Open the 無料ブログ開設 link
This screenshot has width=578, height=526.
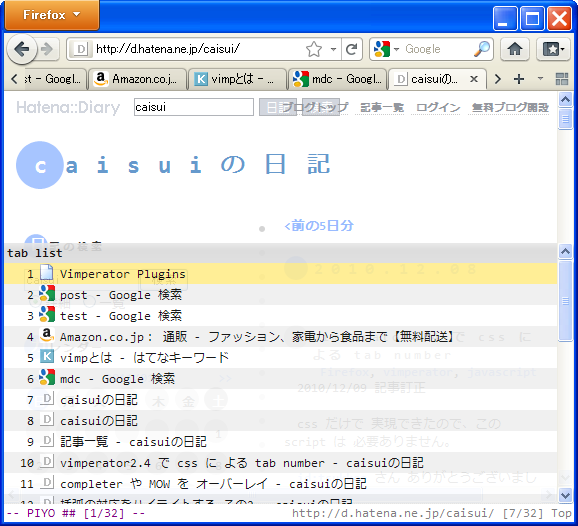tap(510, 107)
